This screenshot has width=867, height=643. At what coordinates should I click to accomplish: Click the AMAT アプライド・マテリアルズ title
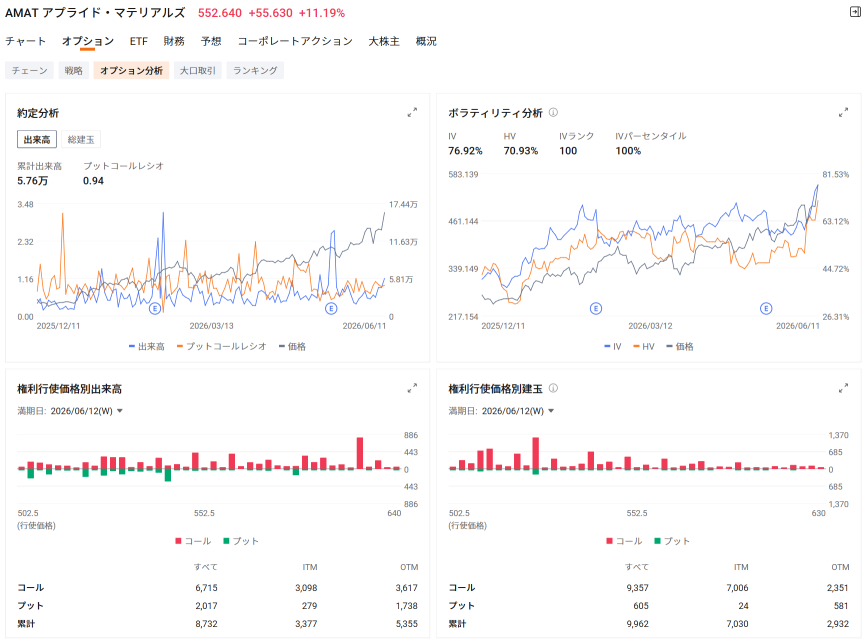click(95, 13)
